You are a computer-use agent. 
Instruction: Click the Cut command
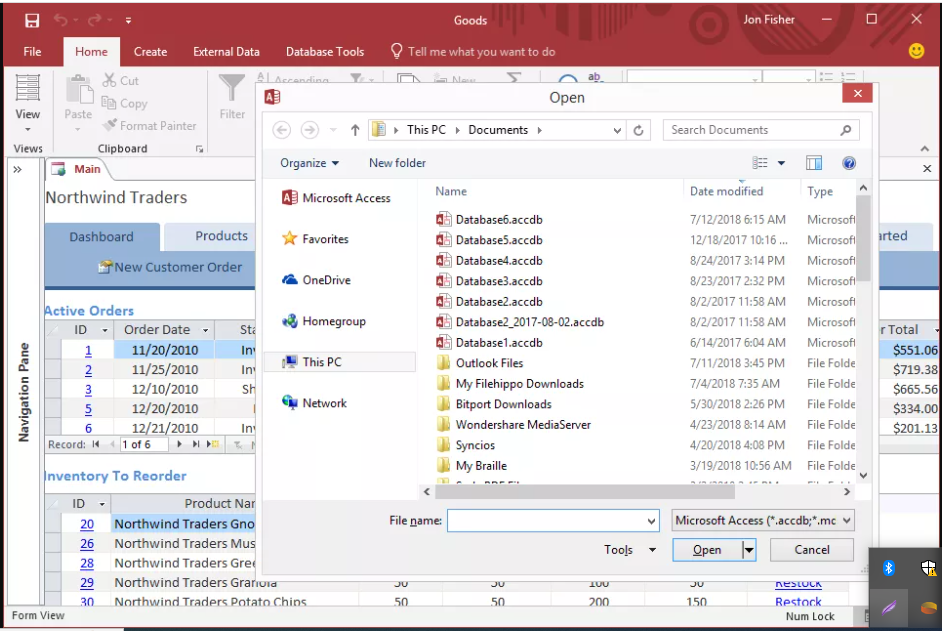[x=121, y=81]
